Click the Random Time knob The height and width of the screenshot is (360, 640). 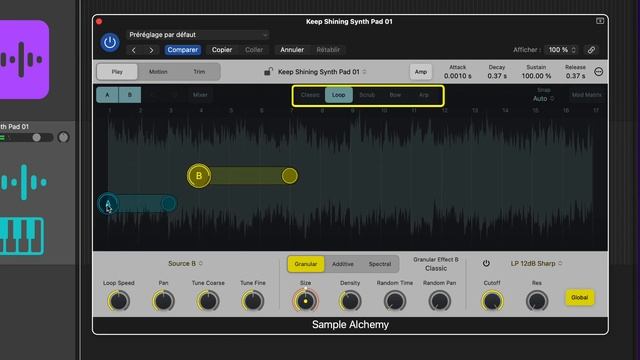pos(395,301)
